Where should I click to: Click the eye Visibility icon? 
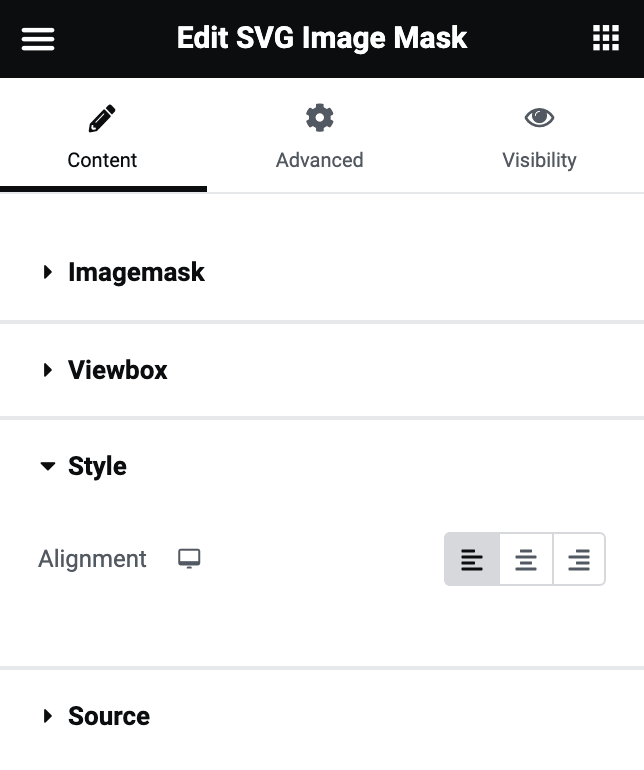pos(539,117)
